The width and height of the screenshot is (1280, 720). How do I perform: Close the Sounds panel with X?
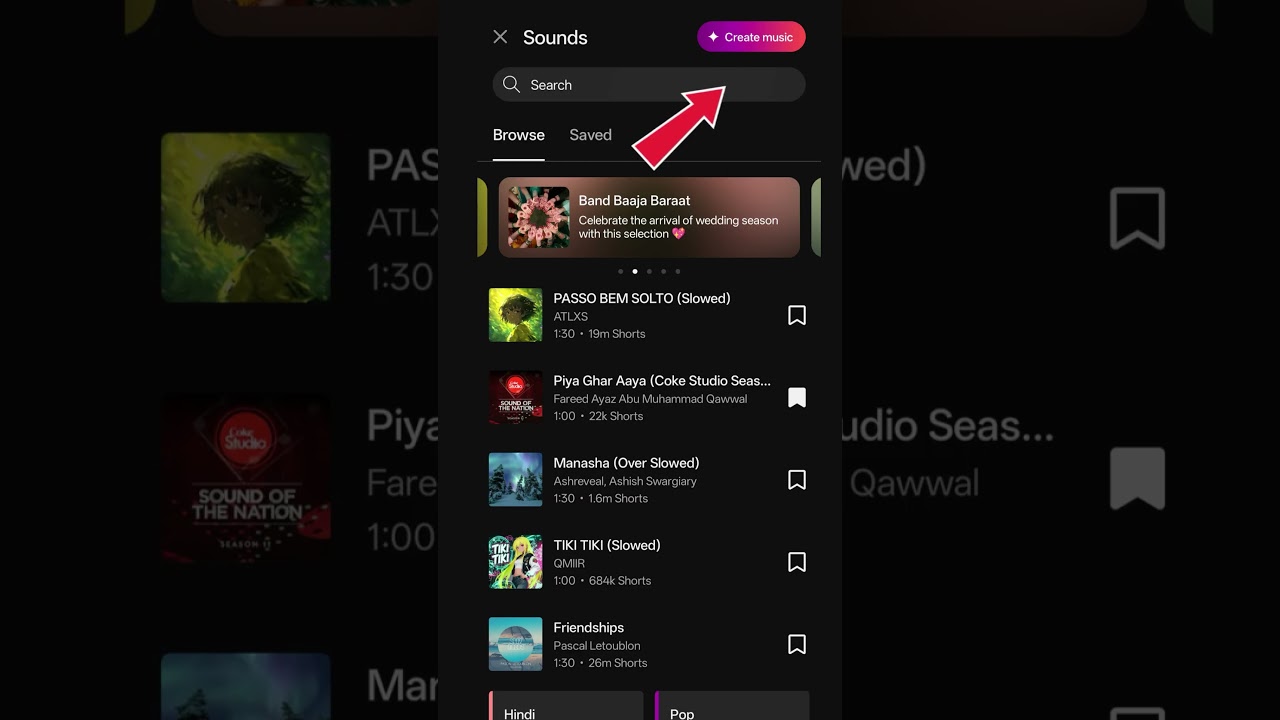pyautogui.click(x=500, y=37)
